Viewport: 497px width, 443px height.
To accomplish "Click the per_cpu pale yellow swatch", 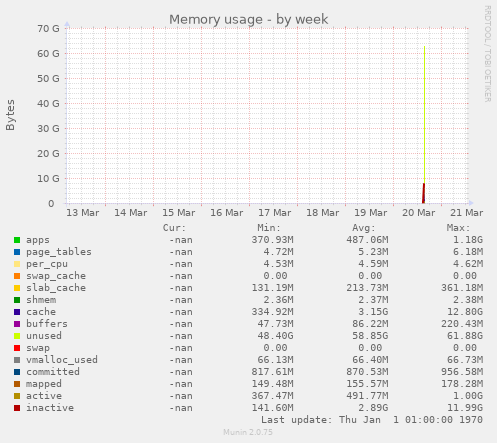I will [17, 264].
